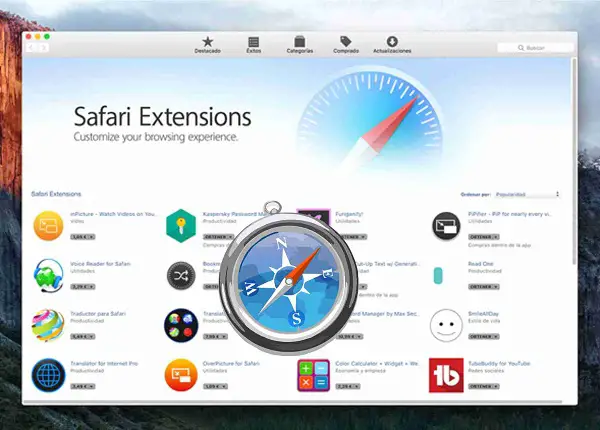Open the Categorías tab
This screenshot has width=600, height=430.
click(x=300, y=45)
